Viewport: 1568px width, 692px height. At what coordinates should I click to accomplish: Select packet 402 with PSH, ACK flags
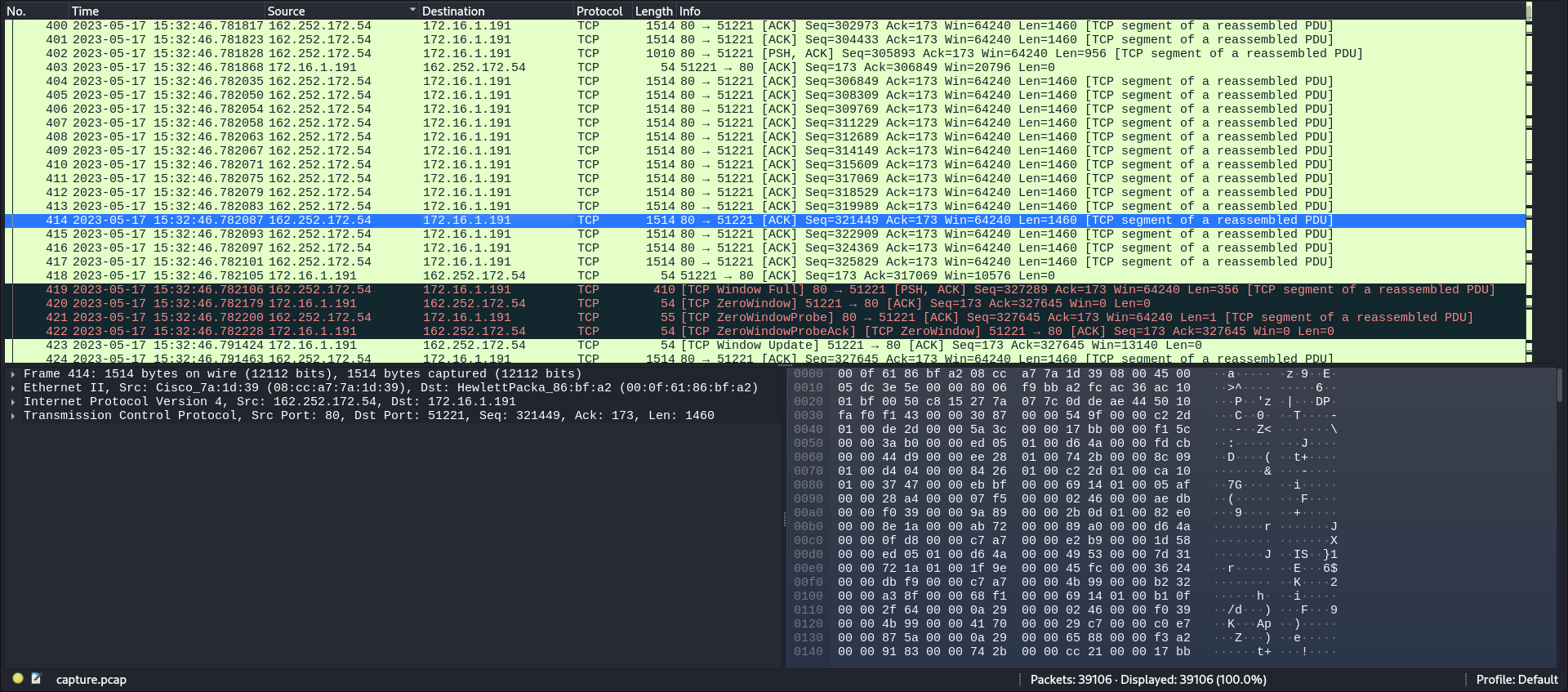(x=765, y=54)
